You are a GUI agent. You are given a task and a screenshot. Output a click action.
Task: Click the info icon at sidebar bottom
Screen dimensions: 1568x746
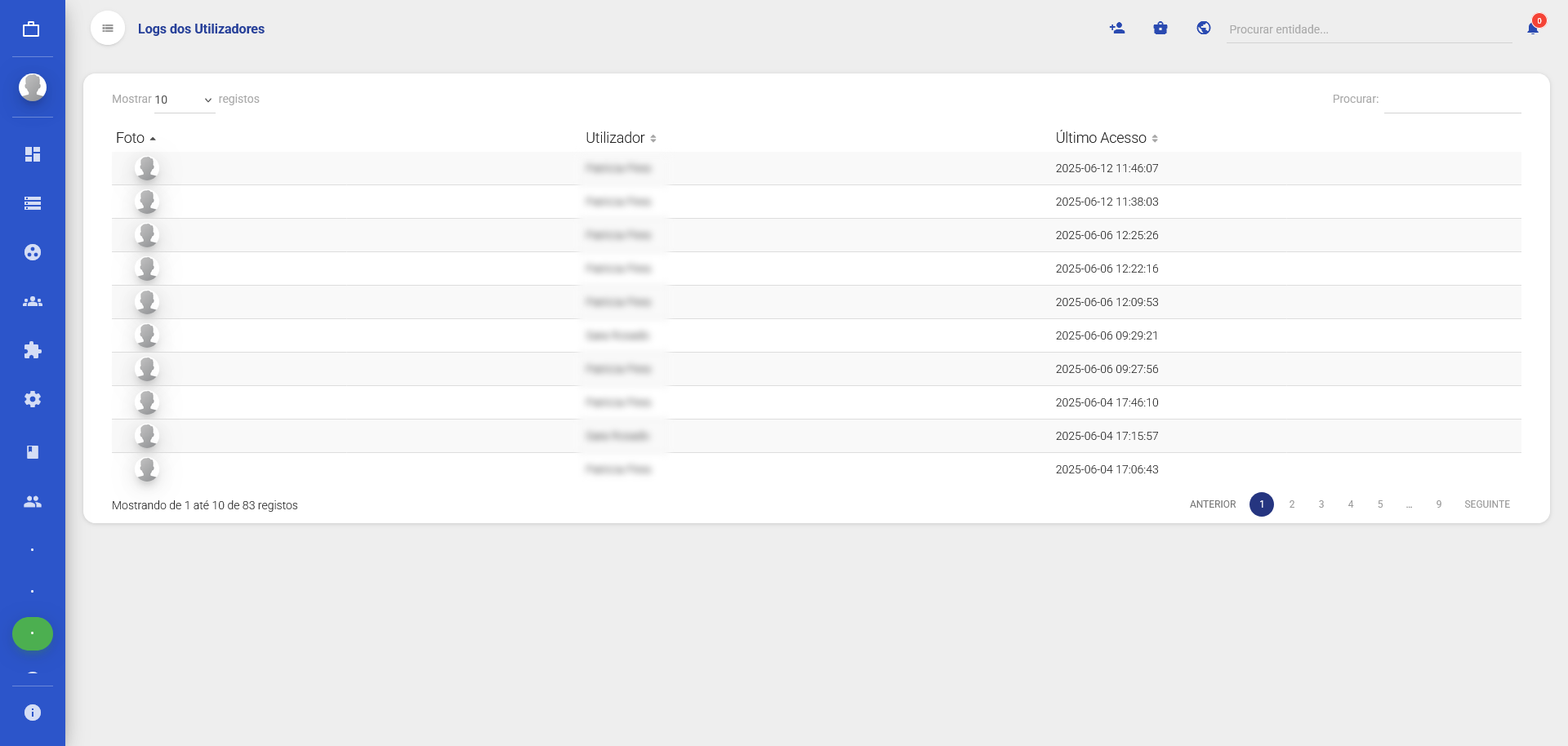[x=33, y=713]
